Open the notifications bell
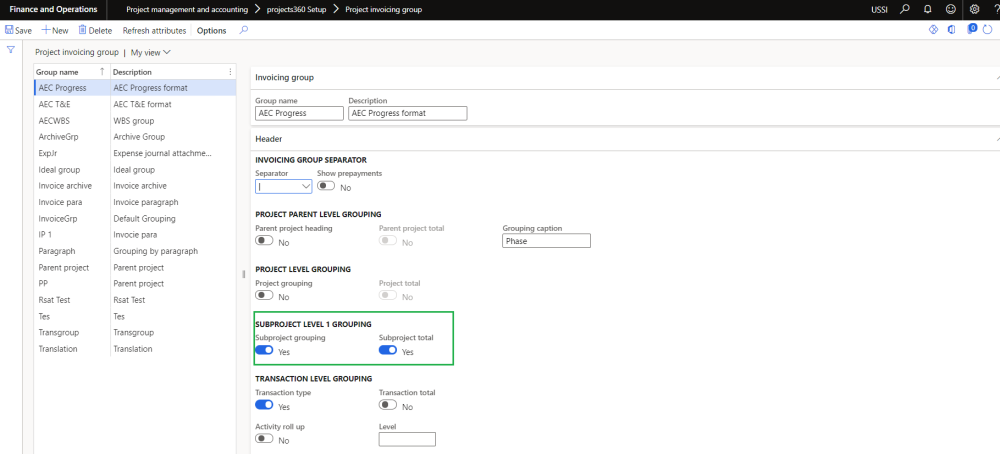 click(x=927, y=10)
